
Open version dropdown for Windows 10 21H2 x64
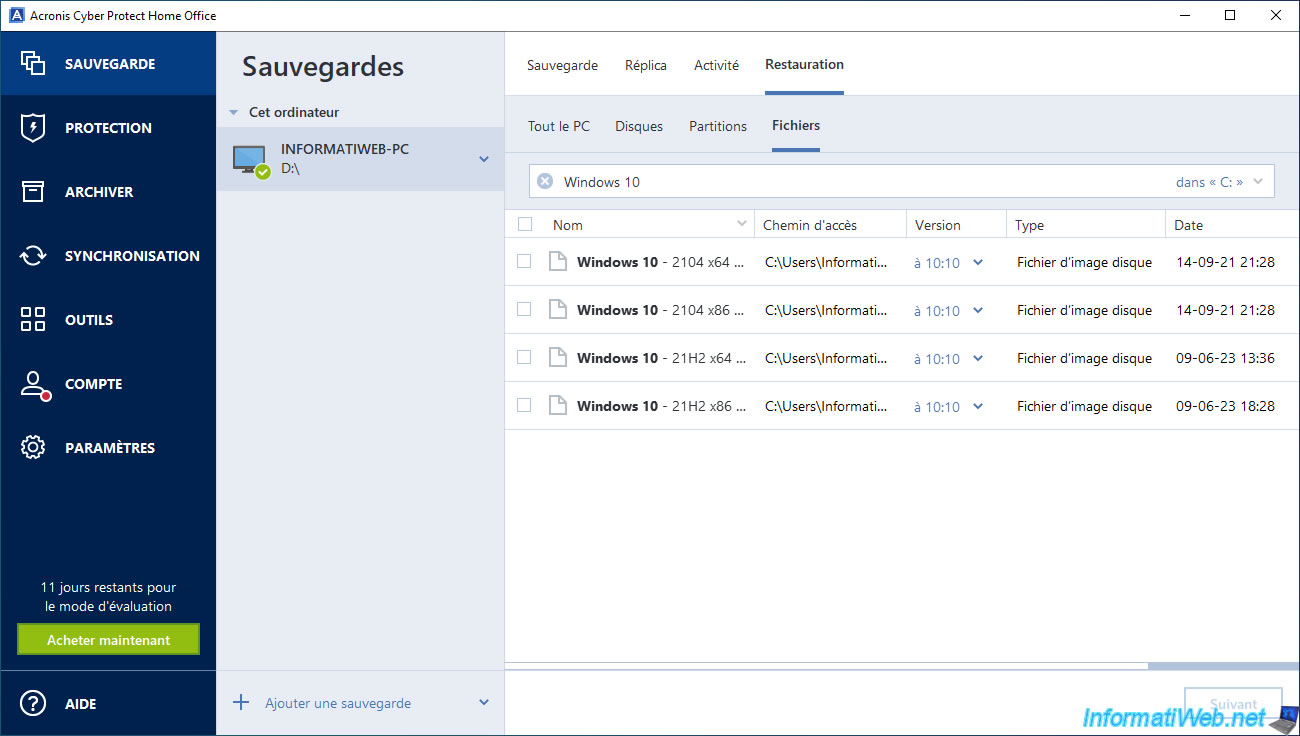(x=978, y=359)
